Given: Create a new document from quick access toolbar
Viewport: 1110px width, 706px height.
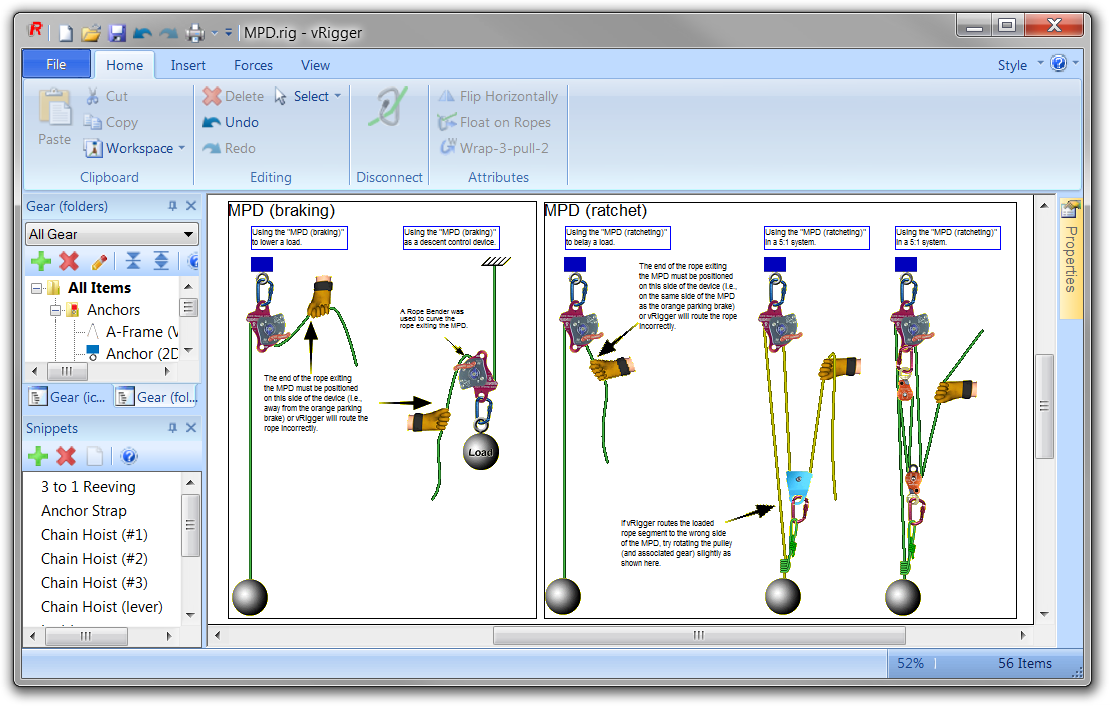Looking at the screenshot, I should point(66,32).
